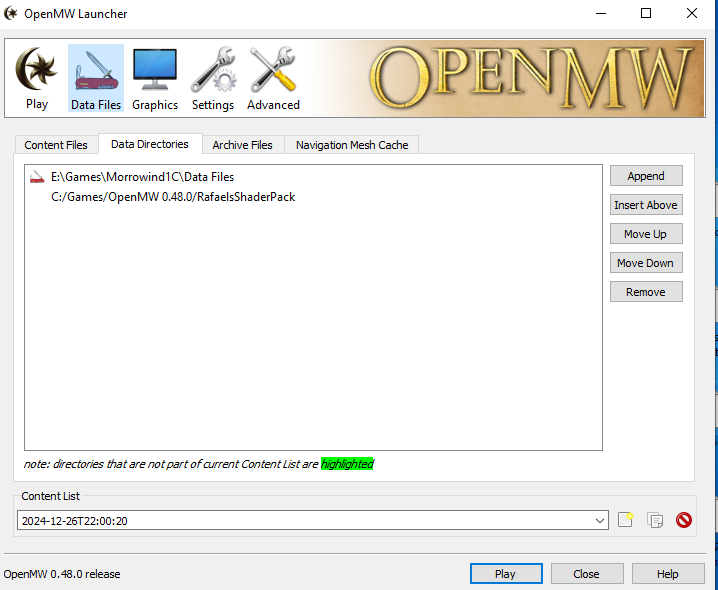
Task: Click the Insert Above button
Action: click(646, 205)
